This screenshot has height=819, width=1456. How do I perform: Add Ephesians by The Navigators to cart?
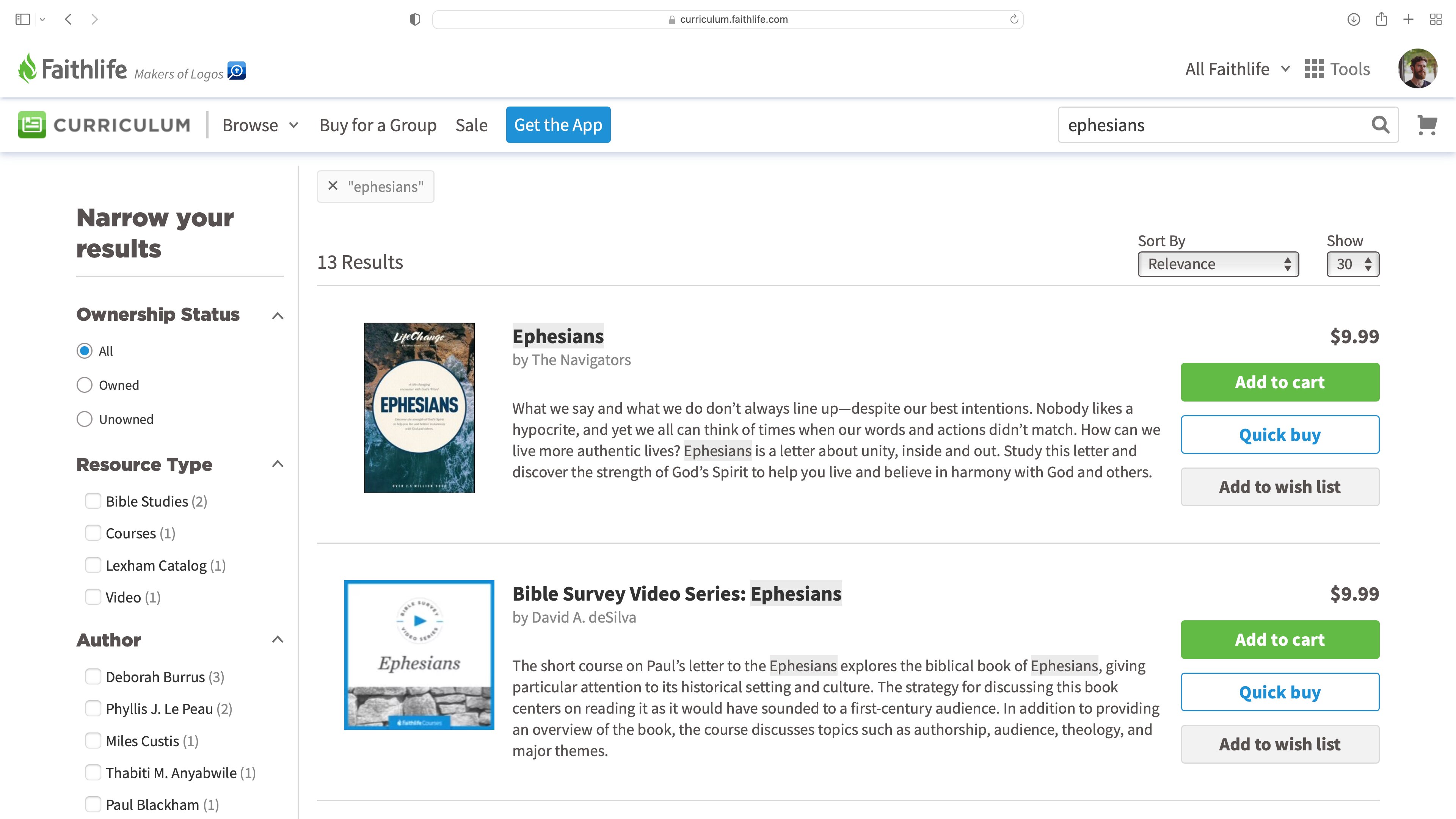pos(1280,382)
